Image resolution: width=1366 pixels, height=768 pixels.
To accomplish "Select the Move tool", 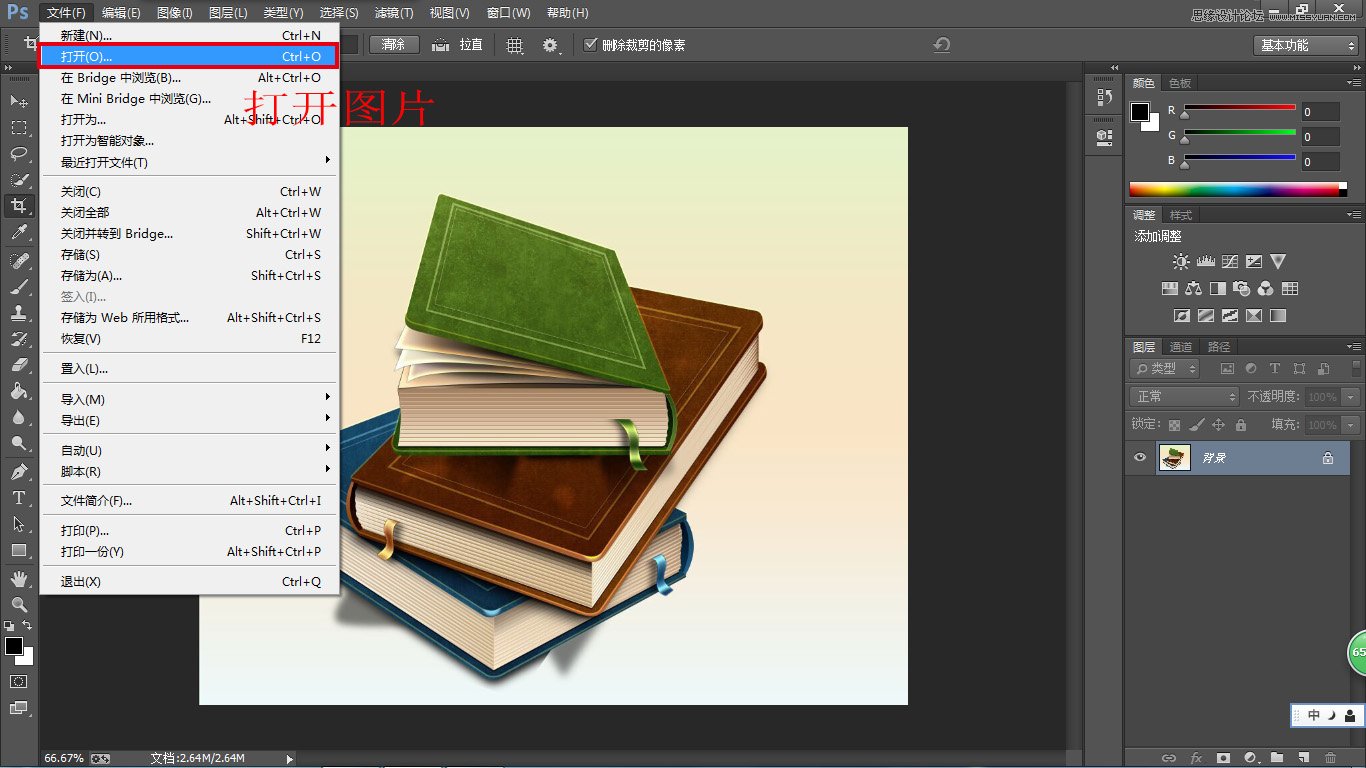I will coord(19,102).
